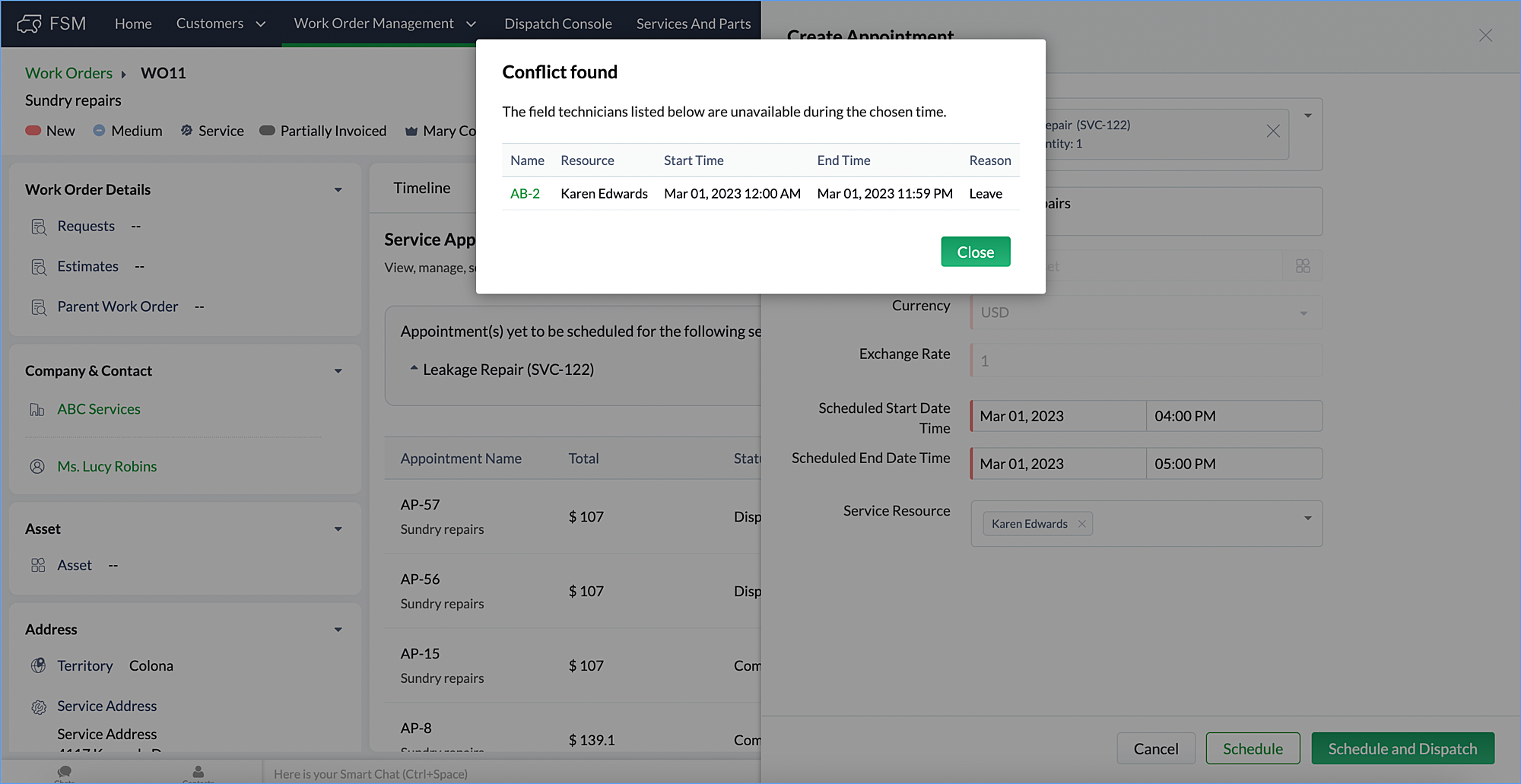Switch to the Timeline tab
Viewport: 1521px width, 784px height.
(x=422, y=188)
